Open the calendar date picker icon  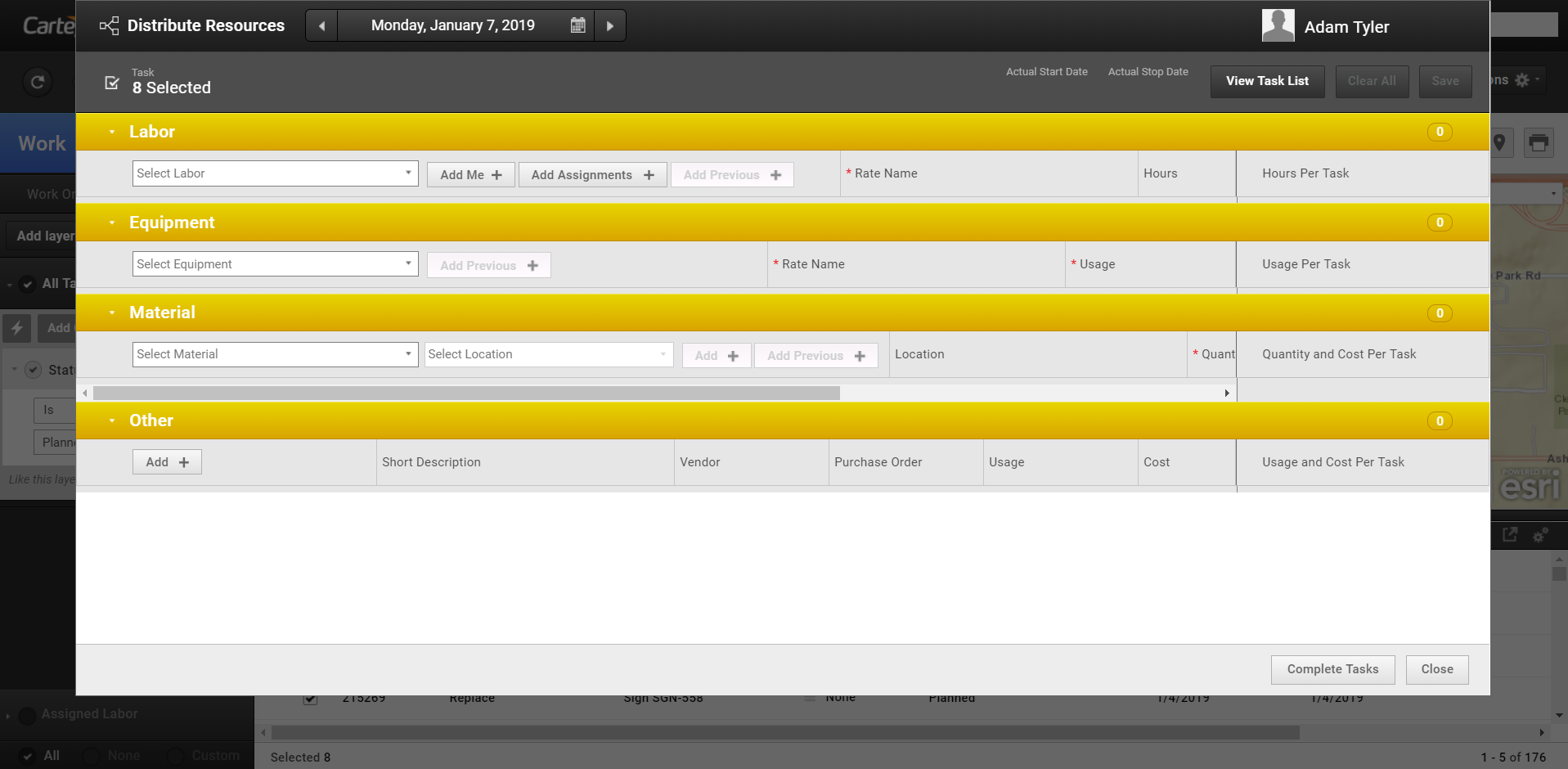577,25
